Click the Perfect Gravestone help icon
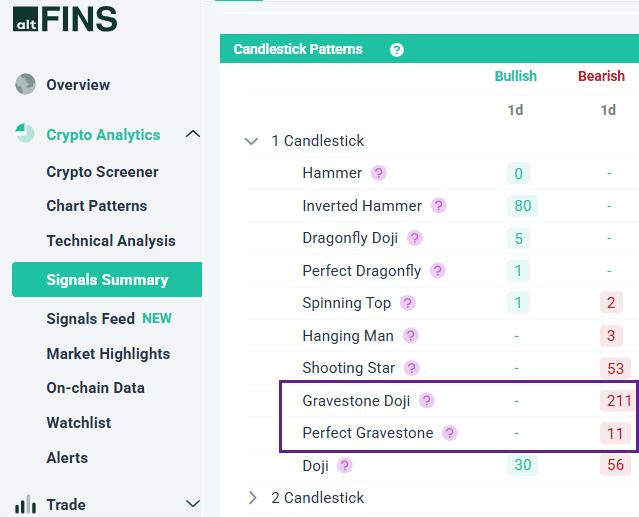 tap(450, 433)
